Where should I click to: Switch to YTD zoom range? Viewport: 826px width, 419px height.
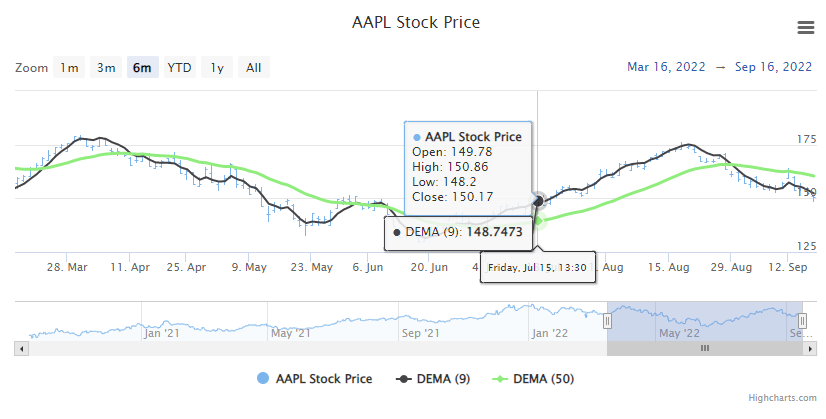click(x=179, y=68)
